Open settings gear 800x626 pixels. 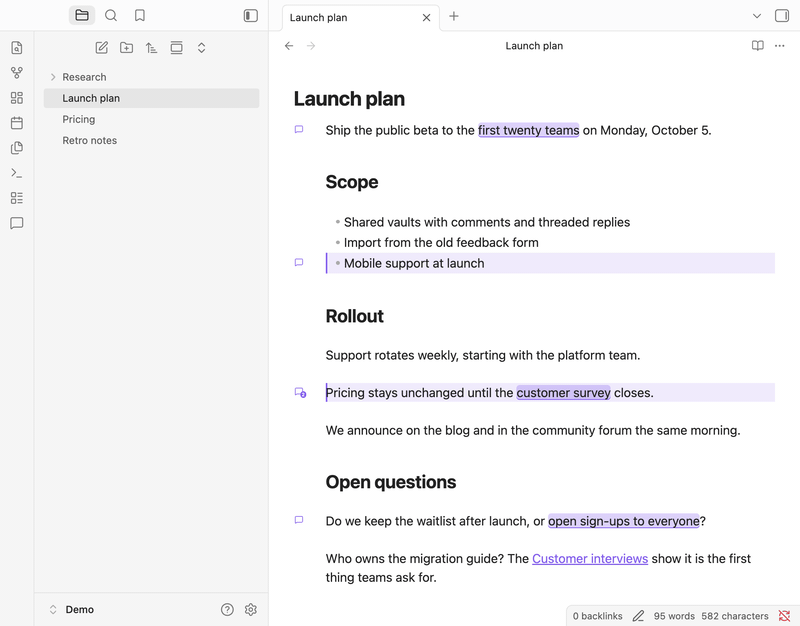point(251,610)
